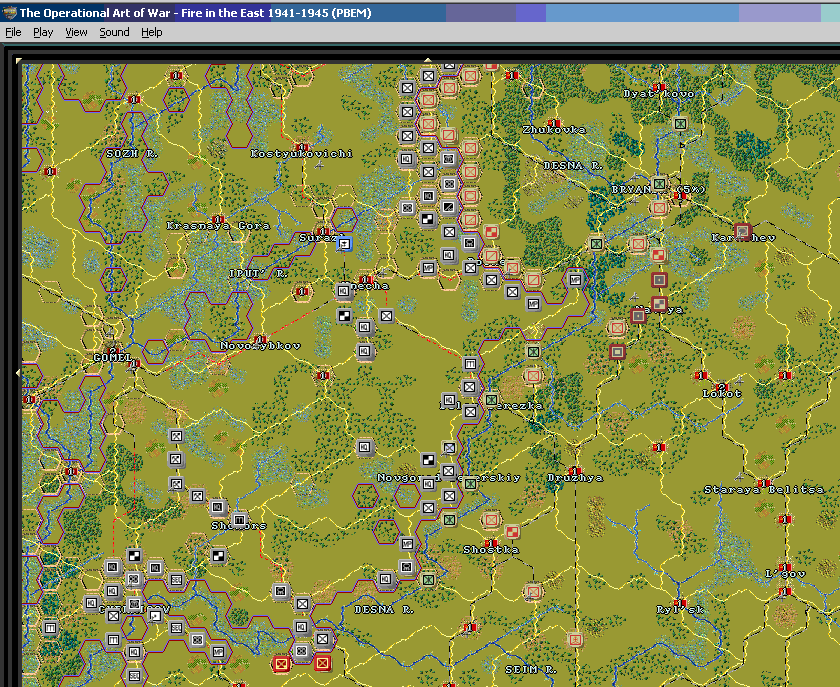
Task: Click the Ryl'sk town label
Action: (680, 610)
